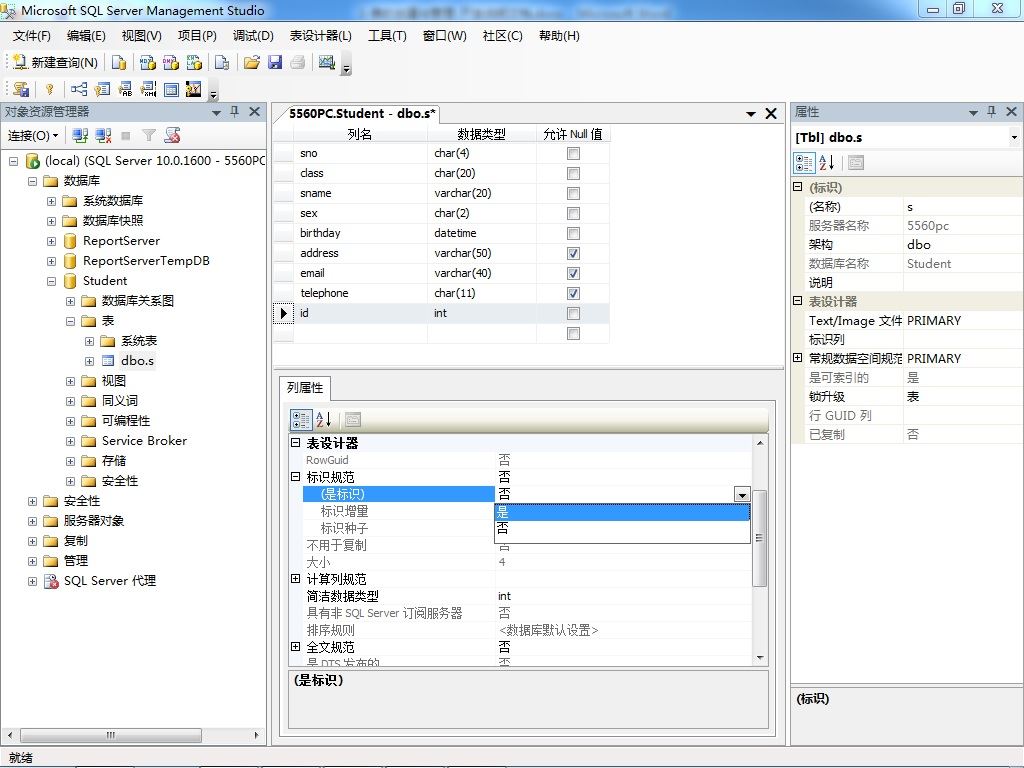1024x768 pixels.
Task: Click the Analysis Services MDX Query icon
Action: coord(148,62)
